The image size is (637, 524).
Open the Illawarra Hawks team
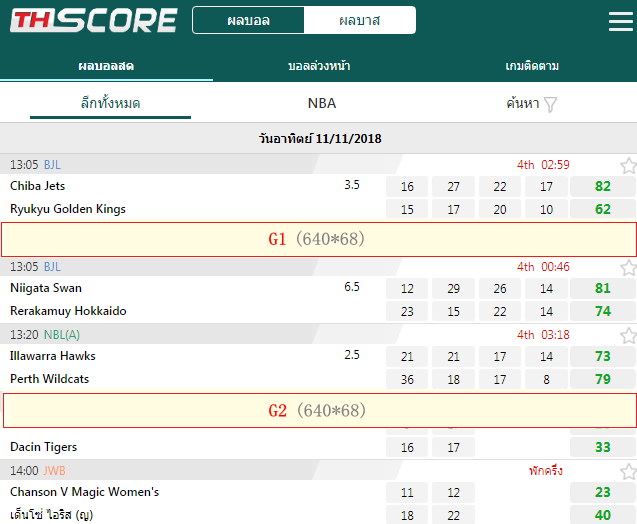tap(53, 356)
